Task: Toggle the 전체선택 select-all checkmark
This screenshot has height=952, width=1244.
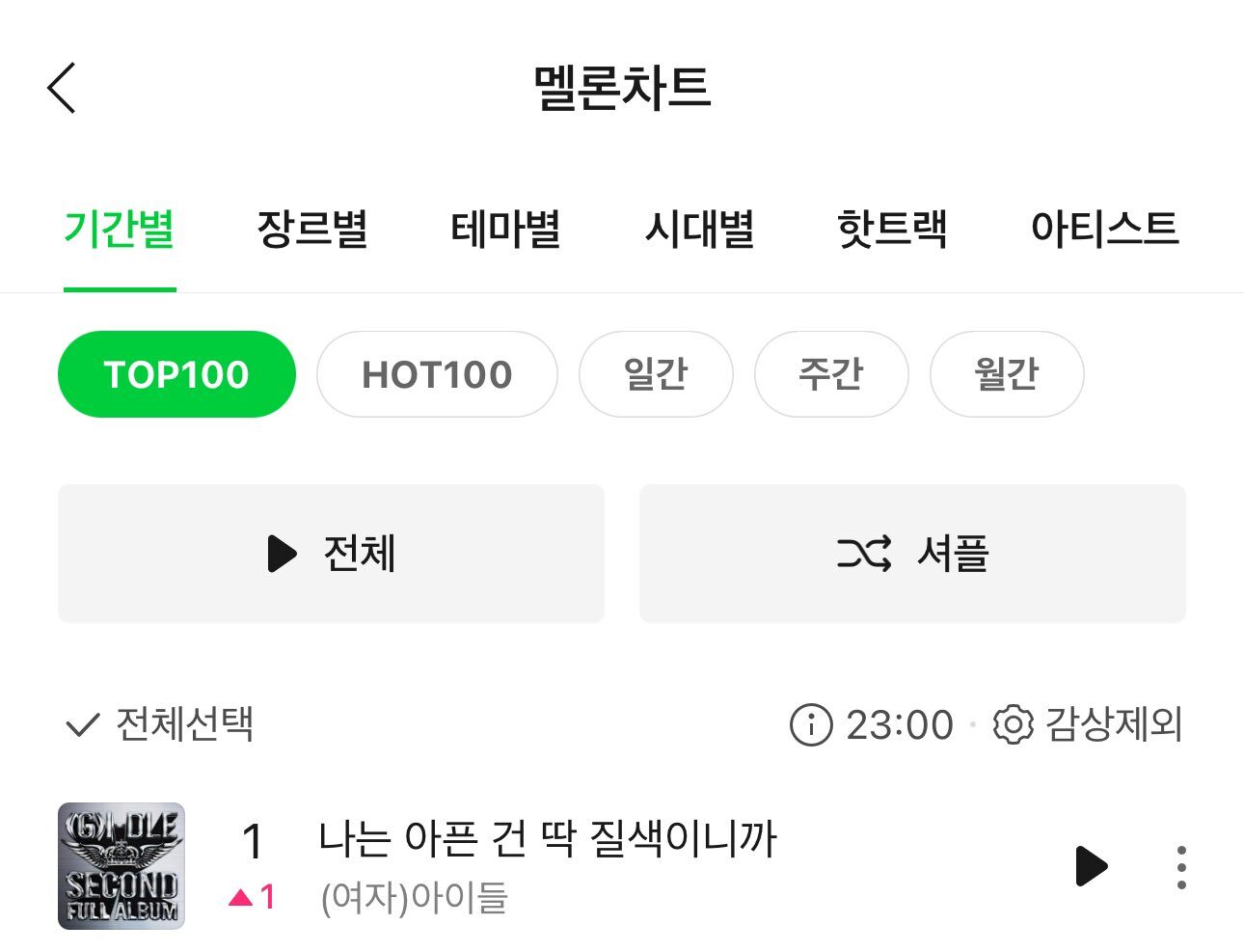Action: coord(83,724)
